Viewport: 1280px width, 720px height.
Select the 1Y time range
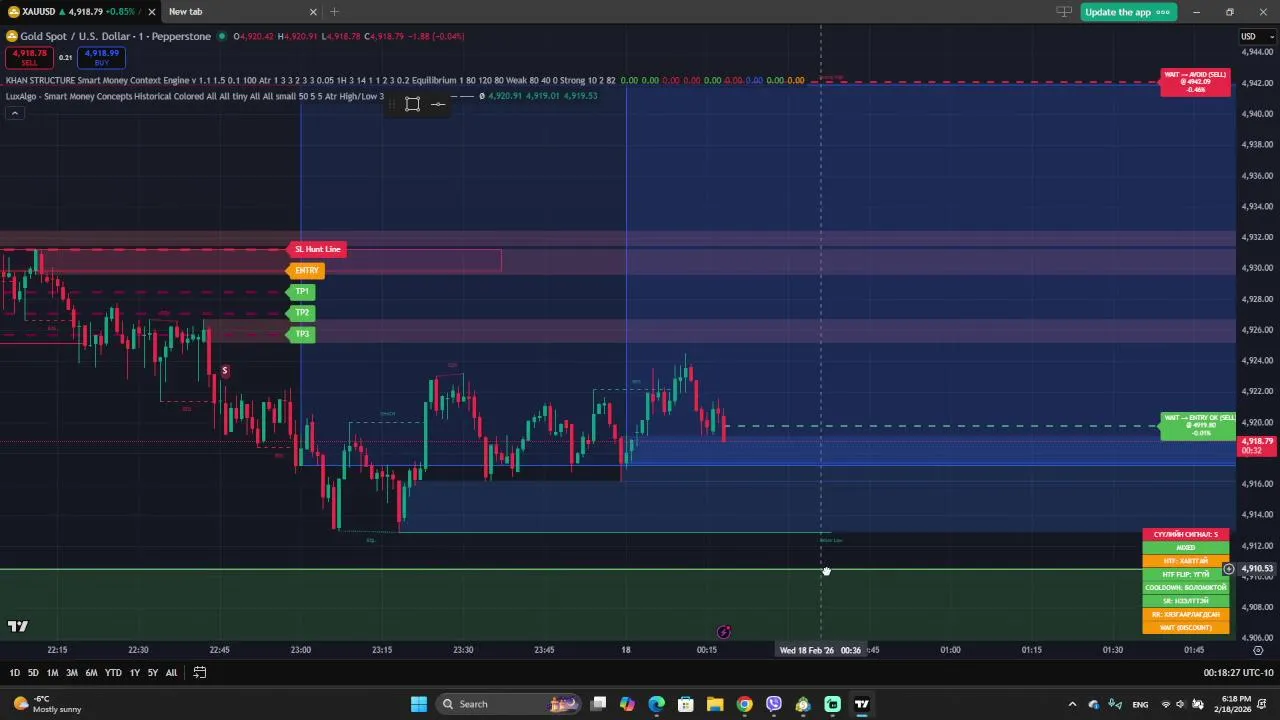135,673
